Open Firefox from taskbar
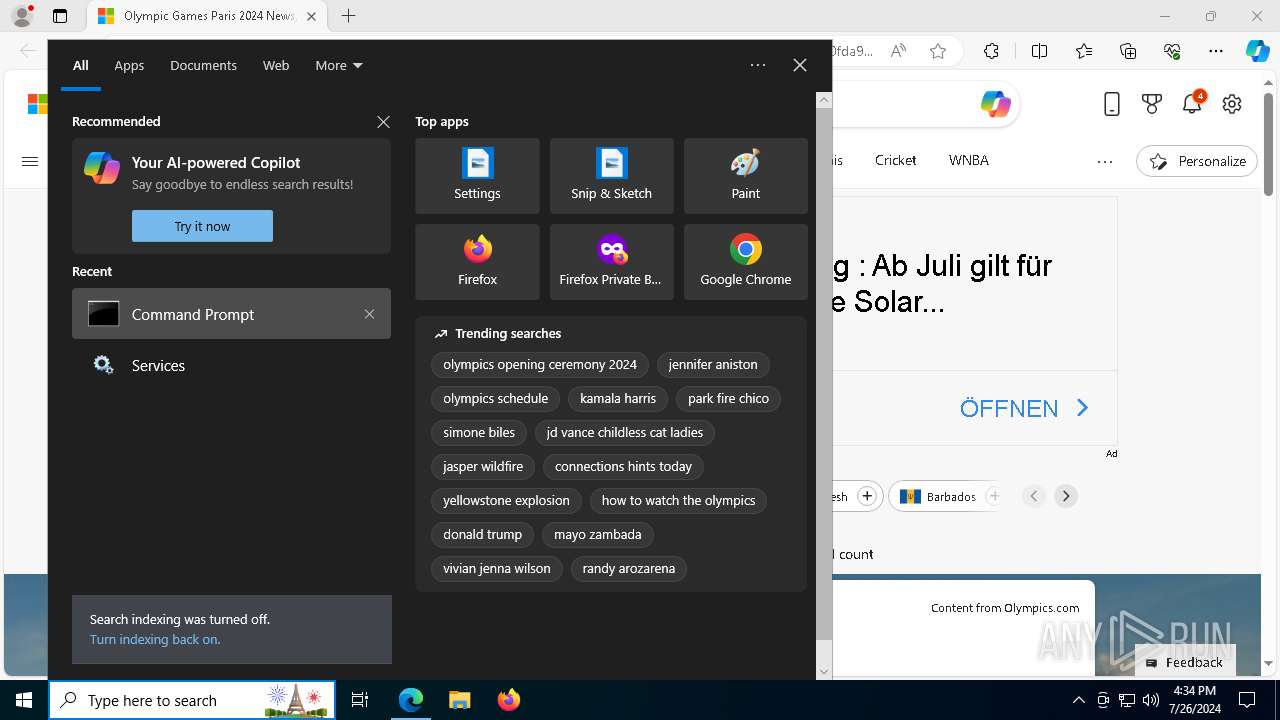Image resolution: width=1280 pixels, height=720 pixels. (509, 700)
